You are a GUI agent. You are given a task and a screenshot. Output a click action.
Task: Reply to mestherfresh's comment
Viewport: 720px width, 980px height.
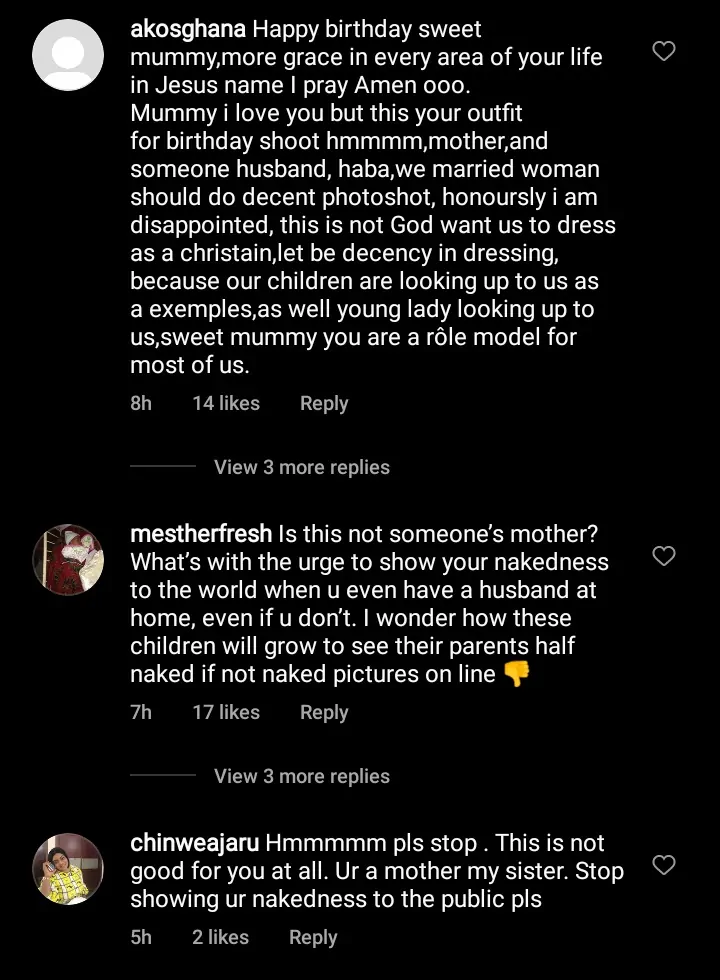point(324,712)
